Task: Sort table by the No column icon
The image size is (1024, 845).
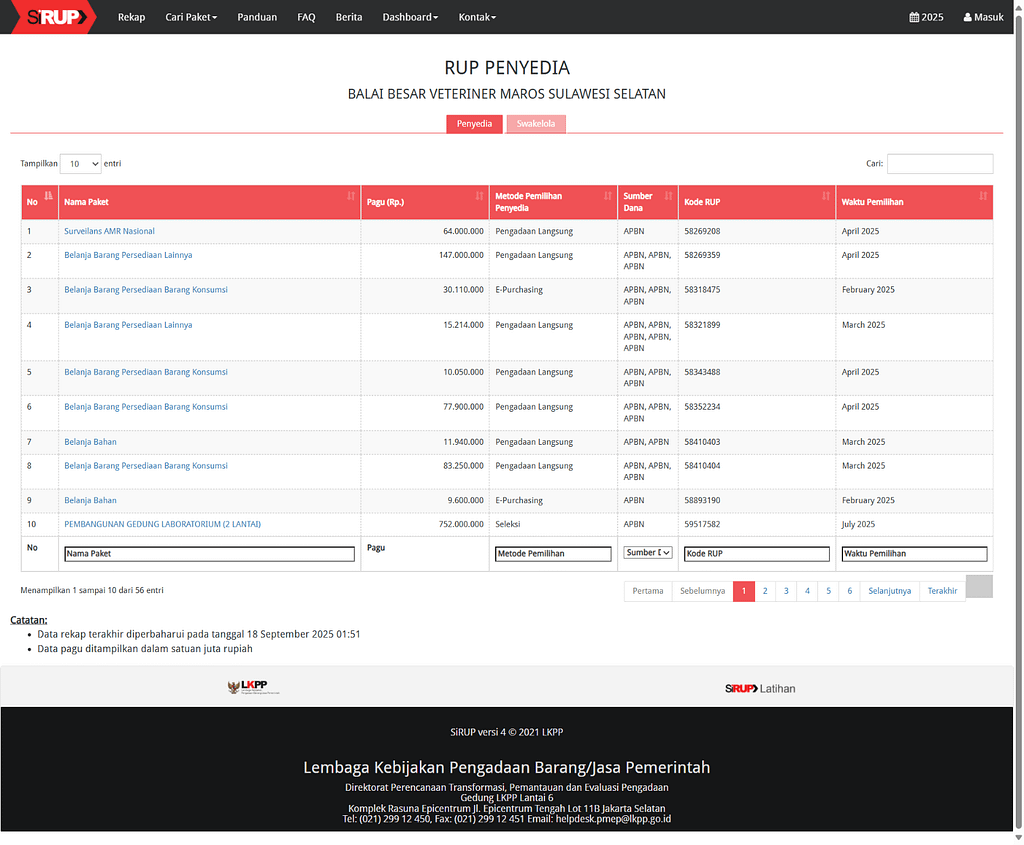Action: [x=49, y=196]
